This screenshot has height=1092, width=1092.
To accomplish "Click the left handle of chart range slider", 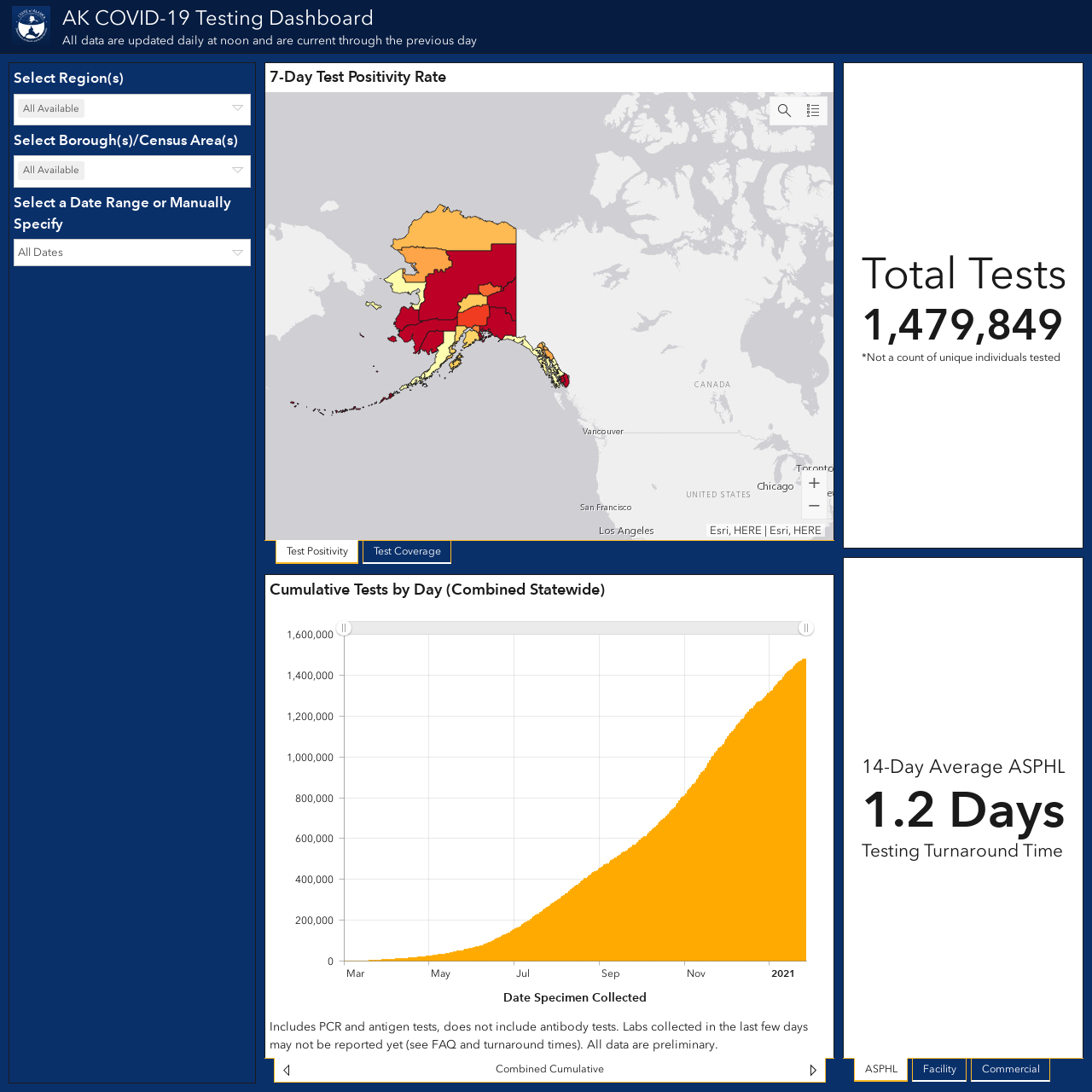I will pyautogui.click(x=344, y=628).
